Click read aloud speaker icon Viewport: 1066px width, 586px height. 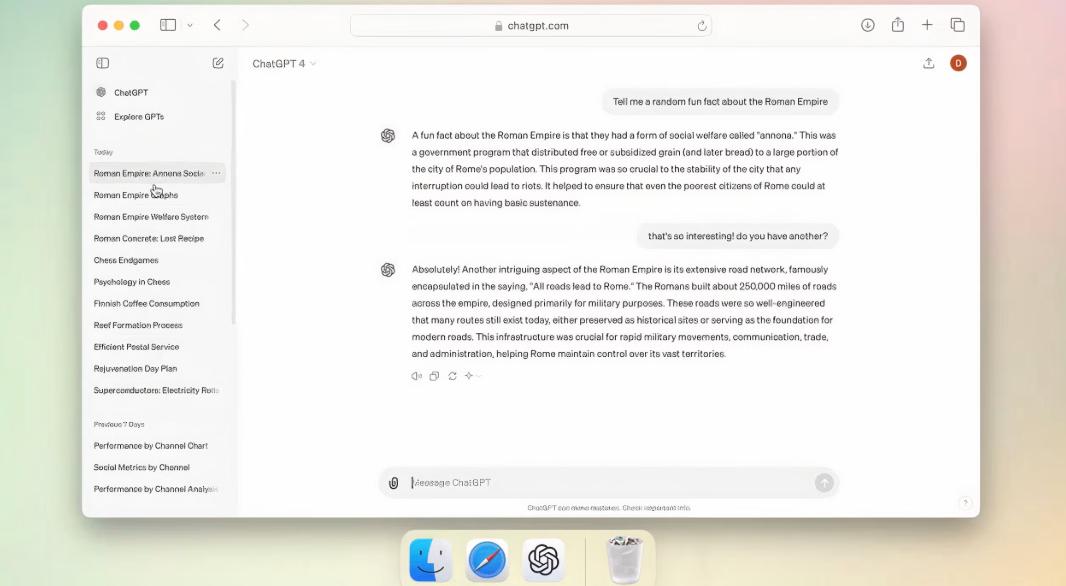pyautogui.click(x=416, y=376)
